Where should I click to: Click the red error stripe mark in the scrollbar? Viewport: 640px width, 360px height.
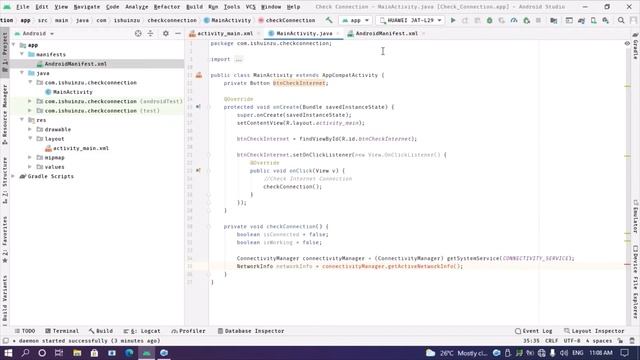[627, 265]
